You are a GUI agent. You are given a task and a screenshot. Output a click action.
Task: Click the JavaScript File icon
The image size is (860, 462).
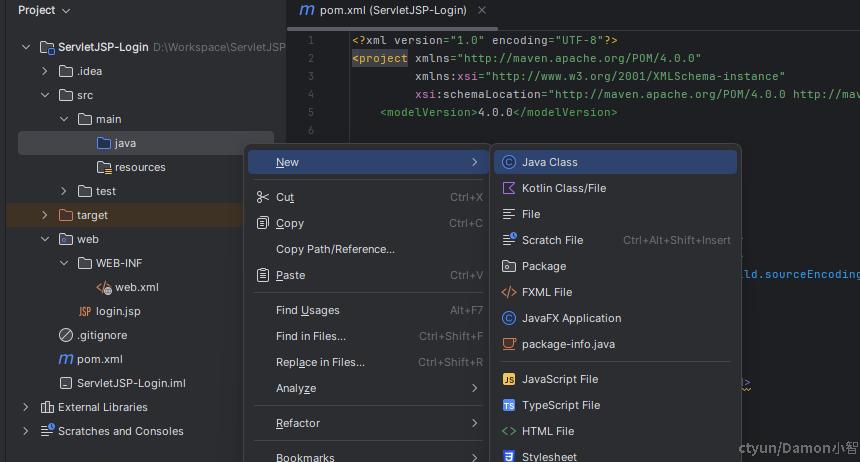pyautogui.click(x=508, y=379)
